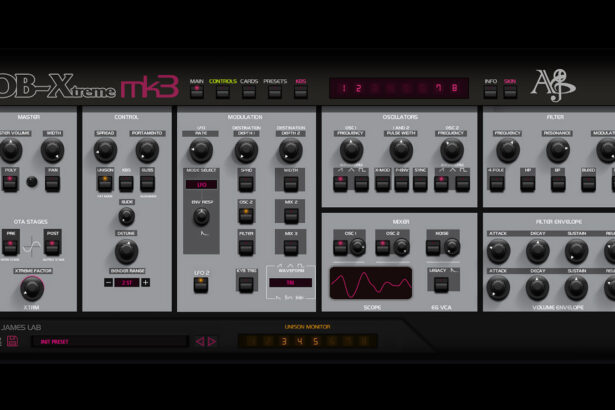The width and height of the screenshot is (615, 410).
Task: Toggle the PRE OTA stage switch
Action: [x=11, y=247]
